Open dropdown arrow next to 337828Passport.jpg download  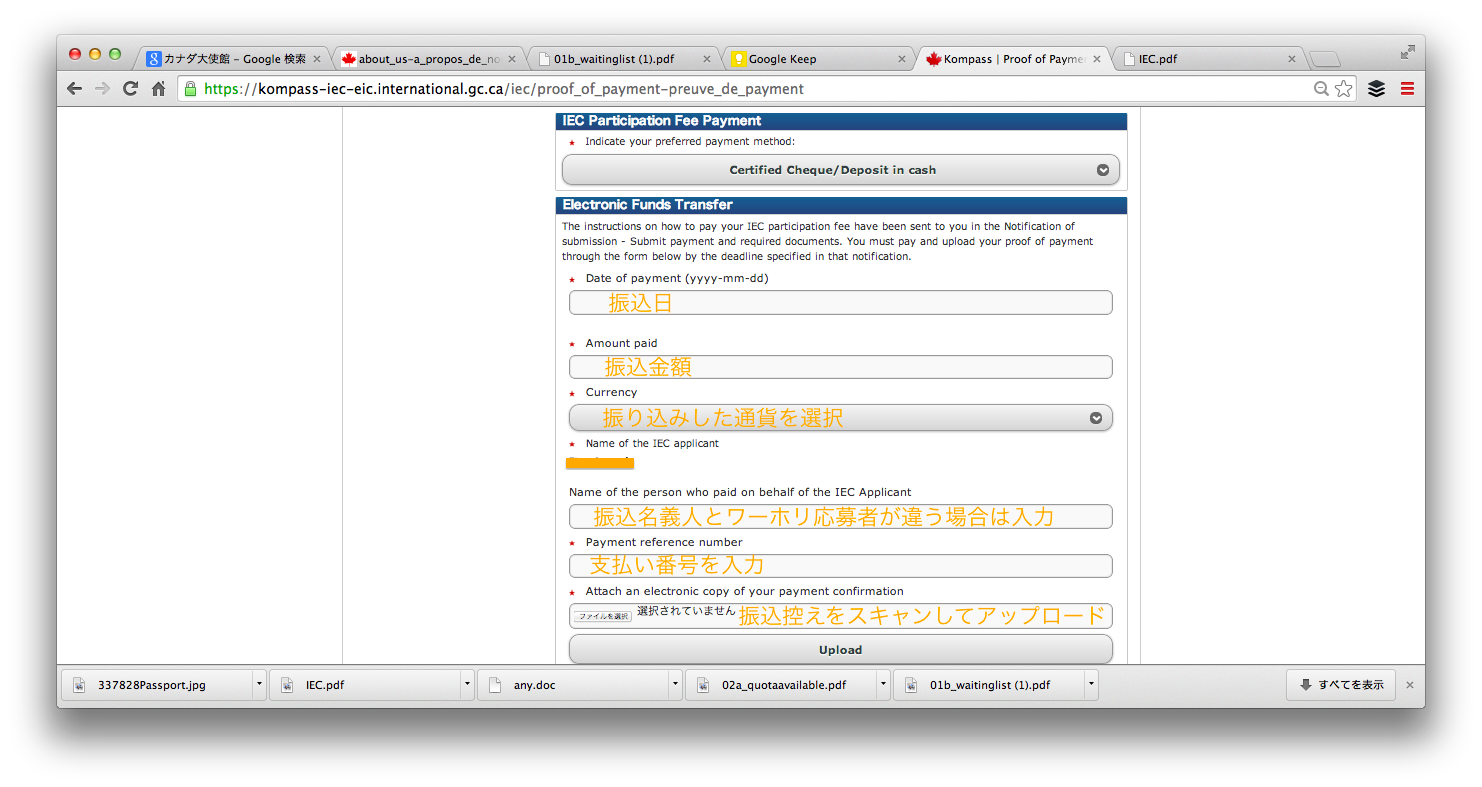(259, 685)
